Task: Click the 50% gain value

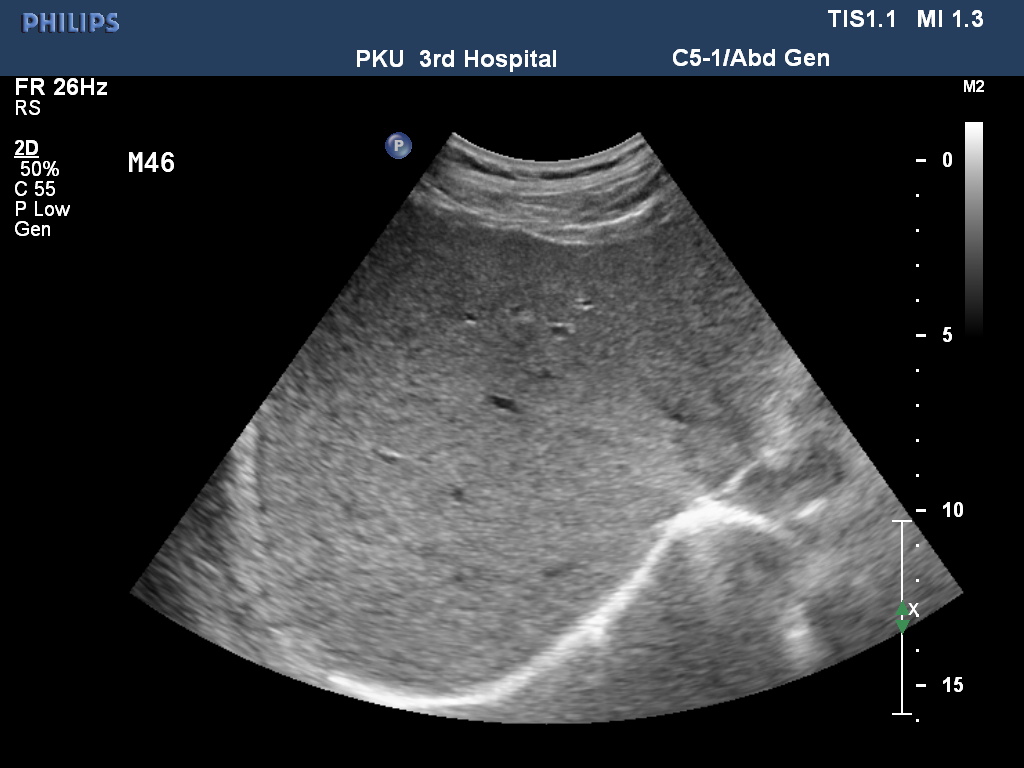Action: point(40,170)
